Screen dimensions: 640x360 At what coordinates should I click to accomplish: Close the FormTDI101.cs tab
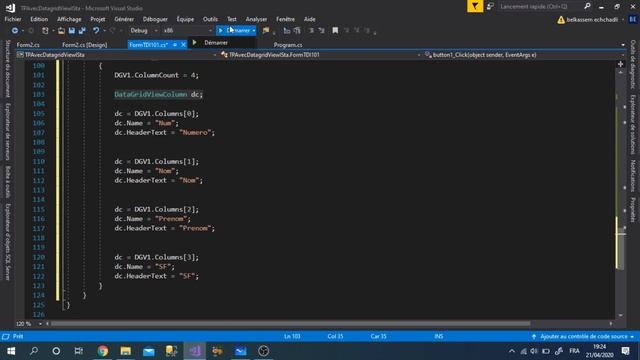pyautogui.click(x=183, y=45)
